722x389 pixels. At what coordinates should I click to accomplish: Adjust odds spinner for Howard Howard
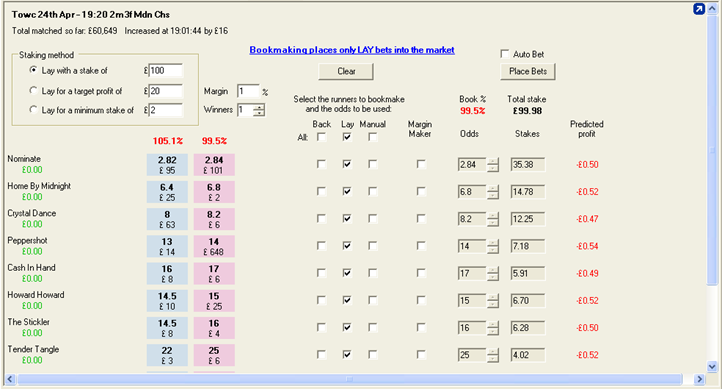(x=493, y=301)
